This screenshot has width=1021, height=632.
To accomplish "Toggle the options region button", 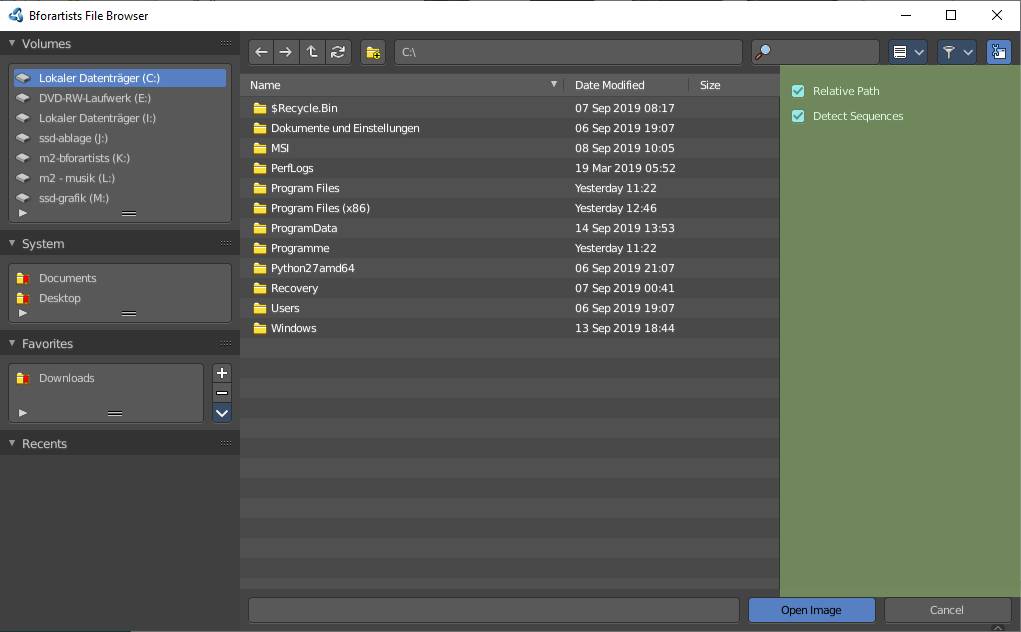I will pos(998,52).
